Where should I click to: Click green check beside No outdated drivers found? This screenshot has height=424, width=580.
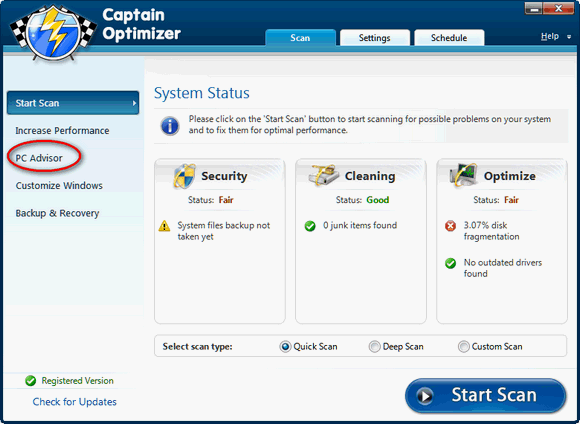pos(450,263)
